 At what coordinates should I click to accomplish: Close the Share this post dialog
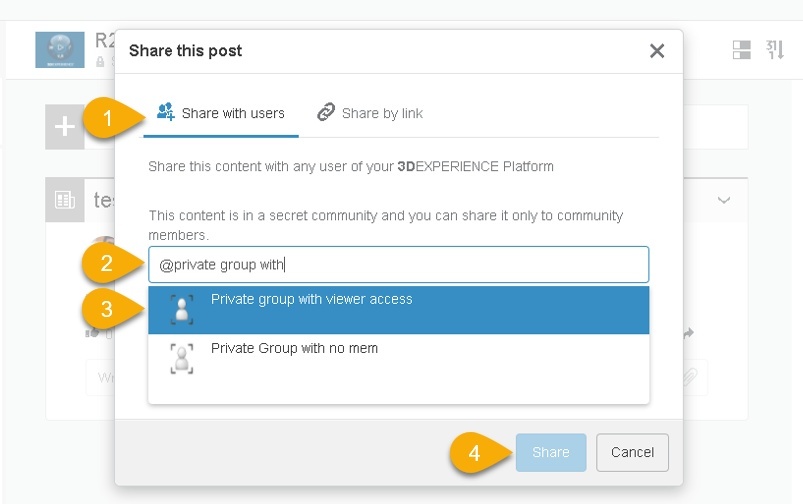point(657,51)
